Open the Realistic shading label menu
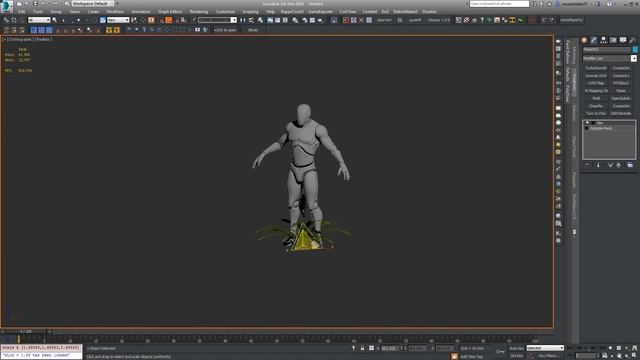The width and height of the screenshot is (640, 360). point(43,40)
